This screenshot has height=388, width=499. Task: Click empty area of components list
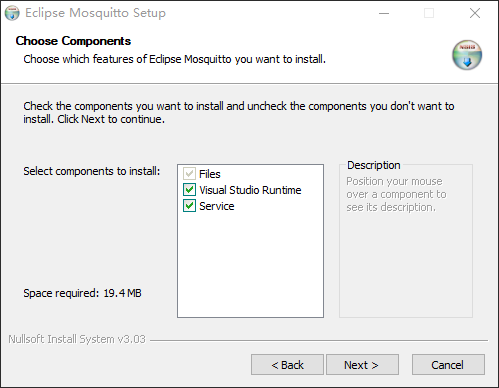250,265
